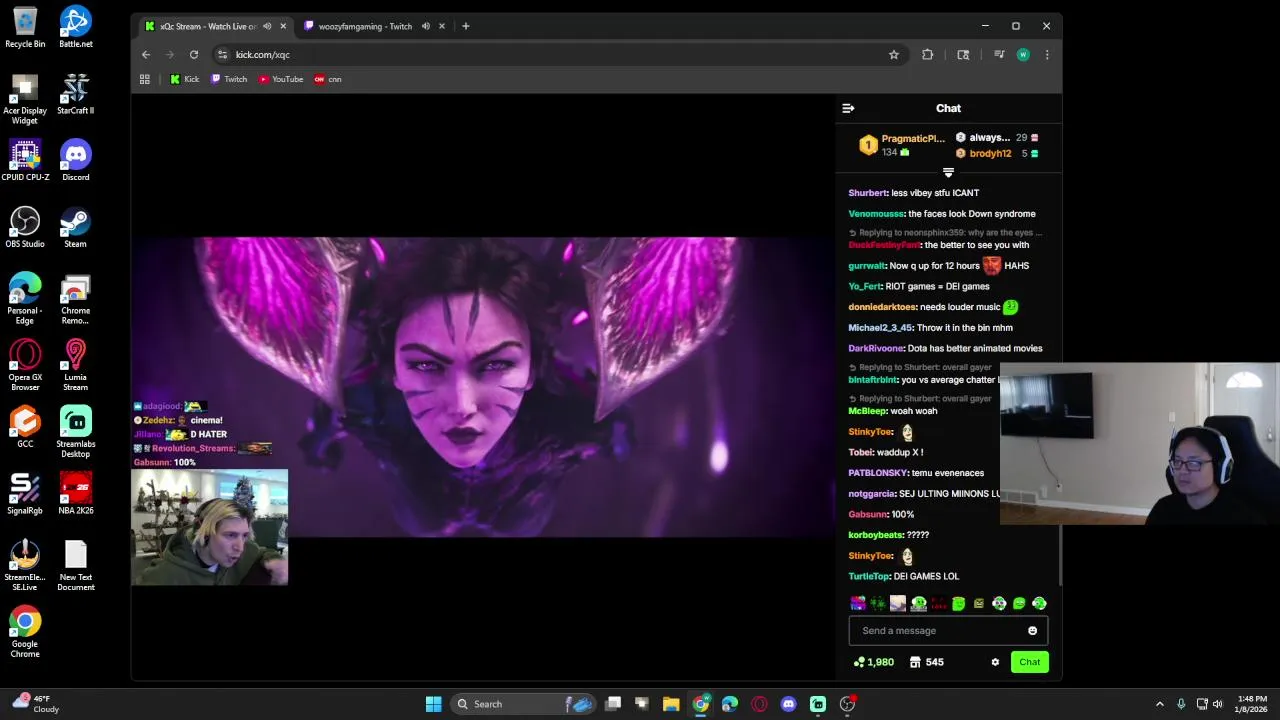The width and height of the screenshot is (1280, 720).
Task: Open the weather widget showing 46°F Cloudy
Action: point(36,704)
